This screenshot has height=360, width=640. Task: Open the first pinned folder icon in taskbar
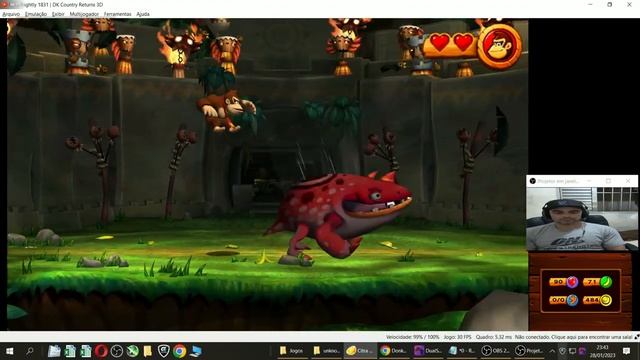pyautogui.click(x=54, y=351)
